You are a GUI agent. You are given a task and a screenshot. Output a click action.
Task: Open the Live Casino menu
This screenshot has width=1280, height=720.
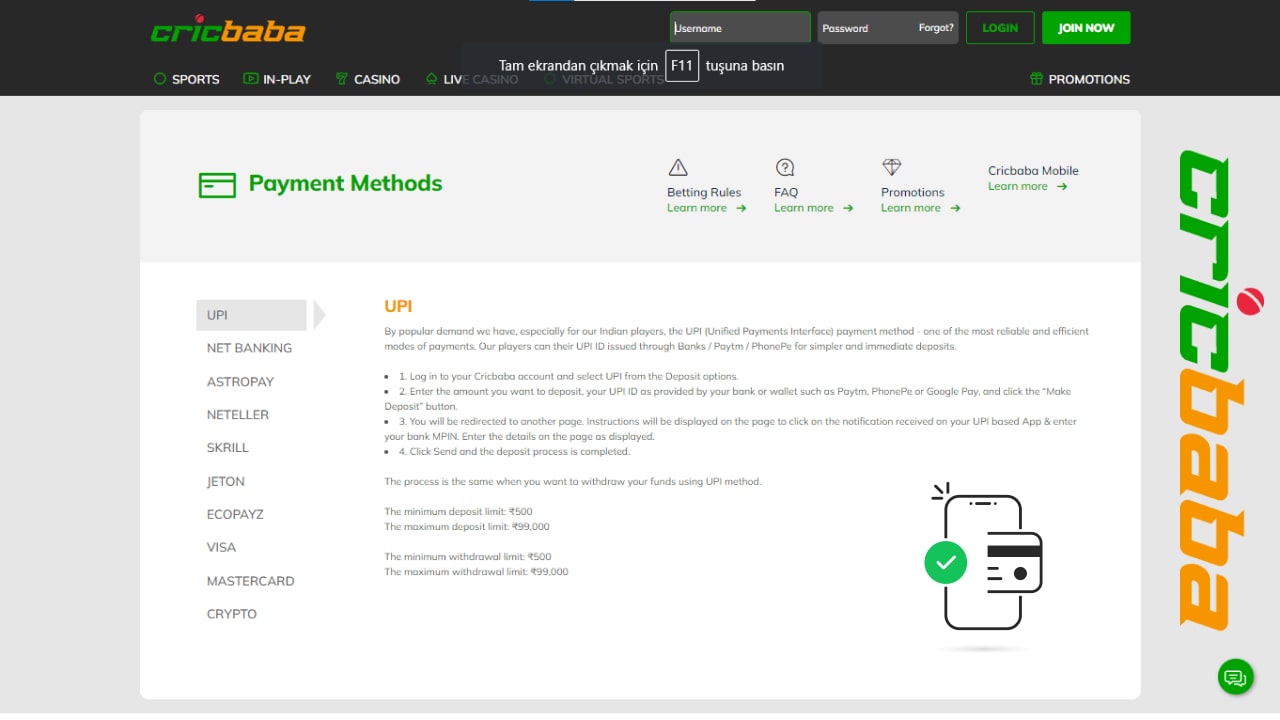(480, 79)
